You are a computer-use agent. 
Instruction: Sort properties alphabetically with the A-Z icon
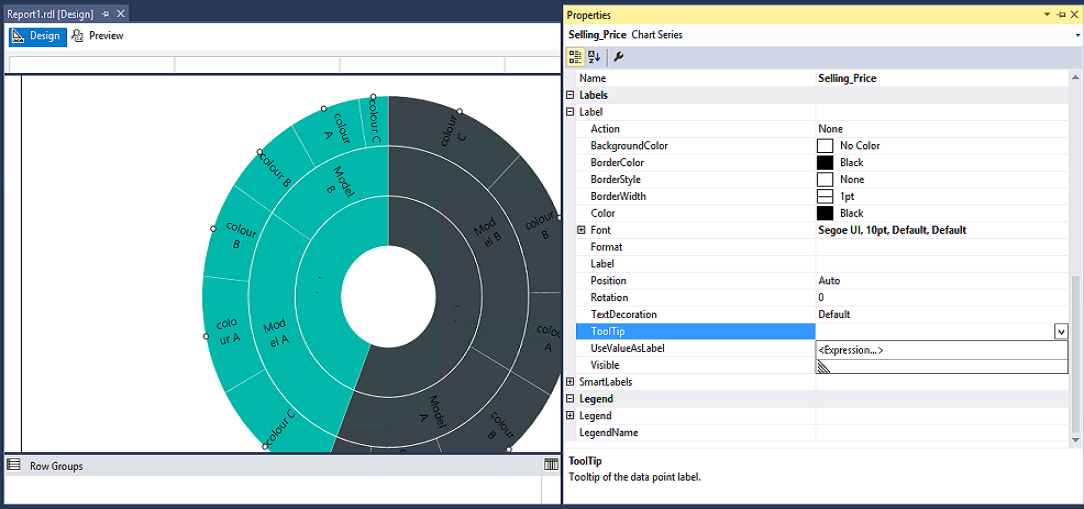coord(594,57)
